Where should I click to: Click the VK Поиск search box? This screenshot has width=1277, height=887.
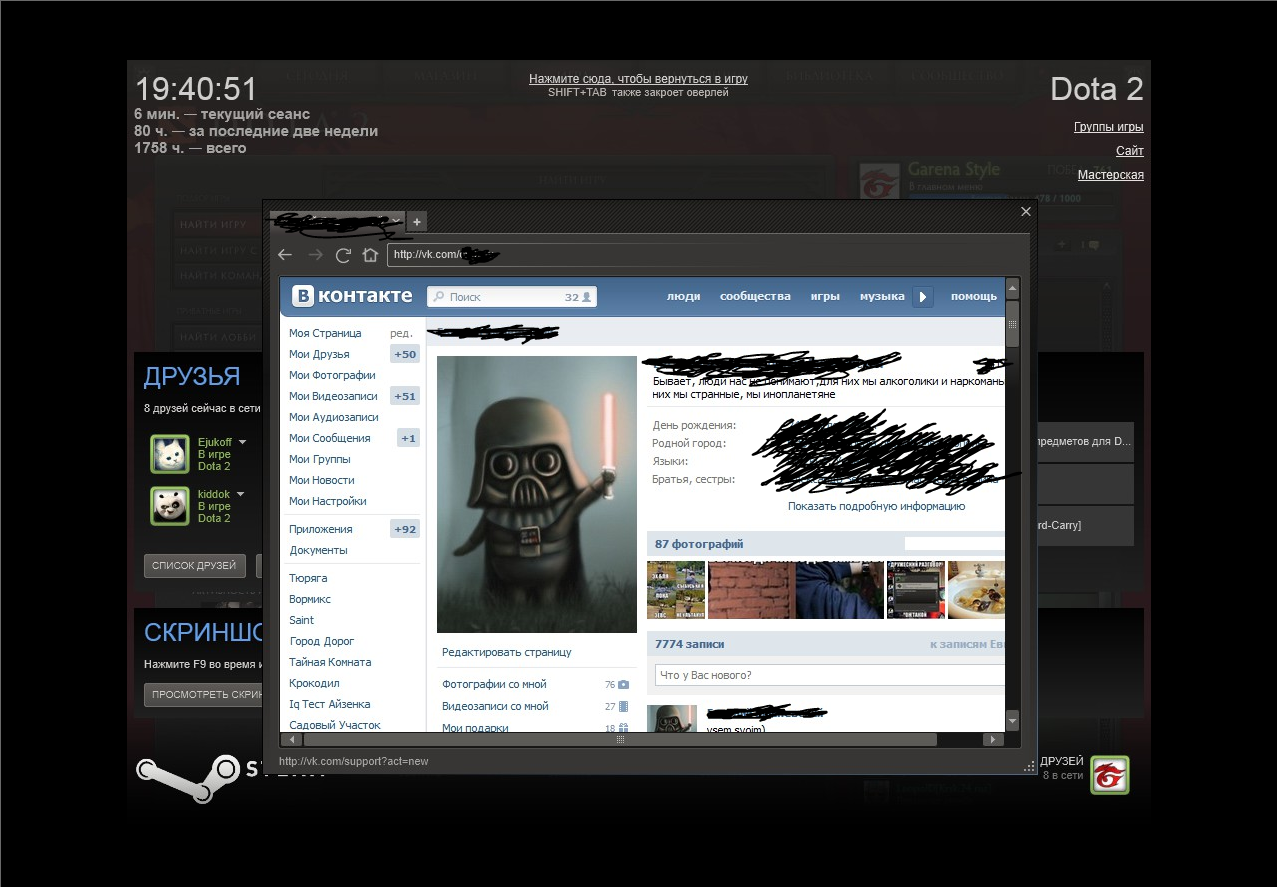click(500, 297)
